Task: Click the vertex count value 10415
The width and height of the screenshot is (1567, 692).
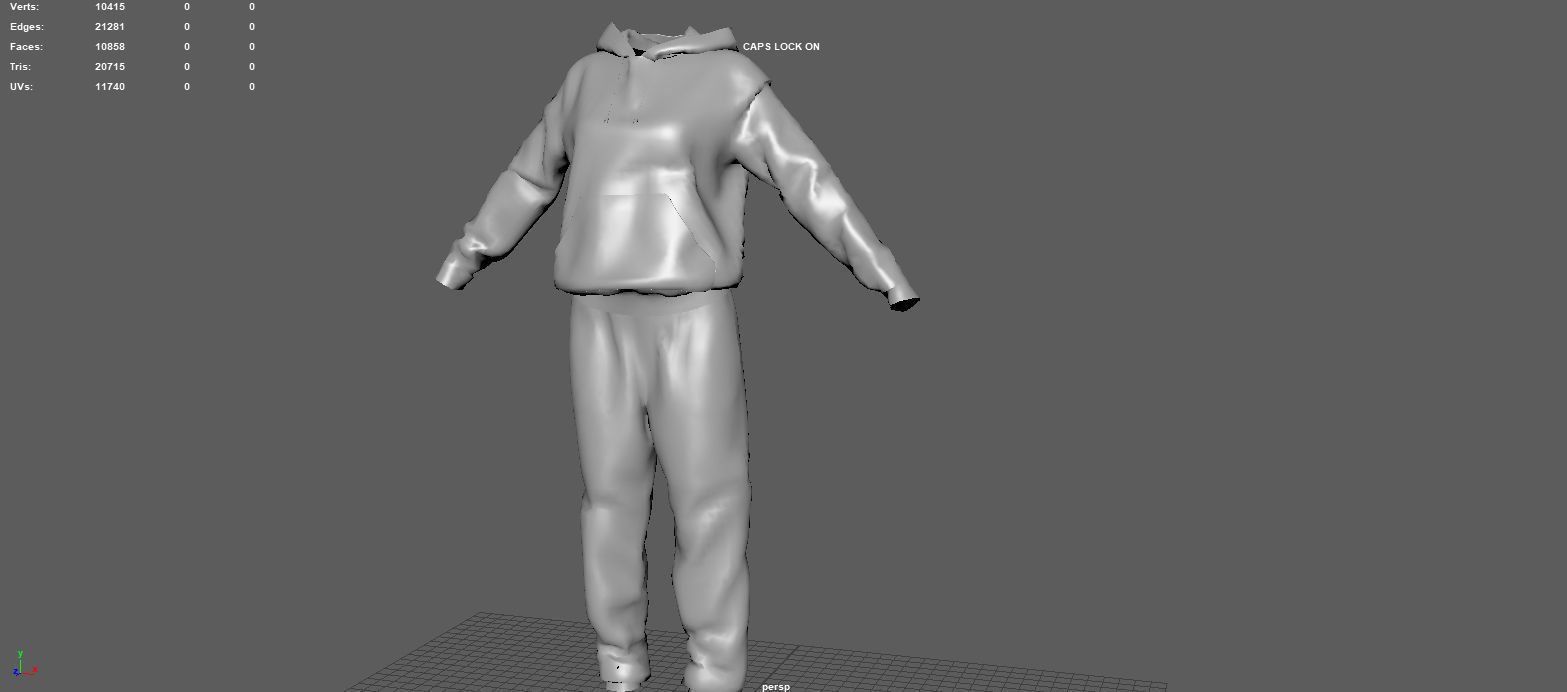Action: [x=110, y=7]
